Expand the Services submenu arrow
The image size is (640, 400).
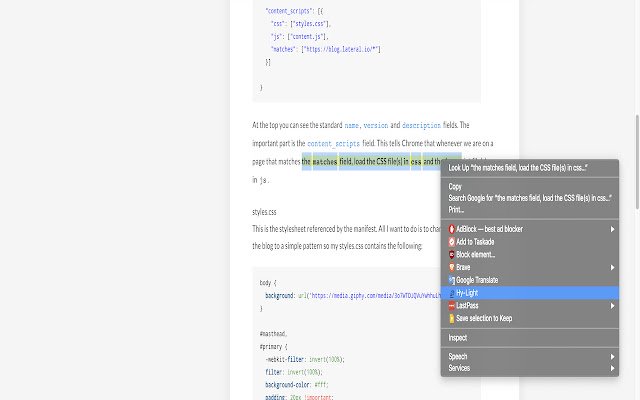[x=612, y=368]
